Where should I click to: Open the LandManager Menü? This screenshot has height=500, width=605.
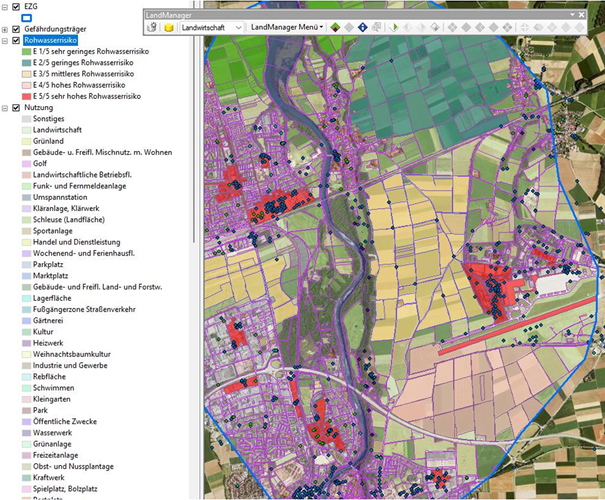point(286,28)
